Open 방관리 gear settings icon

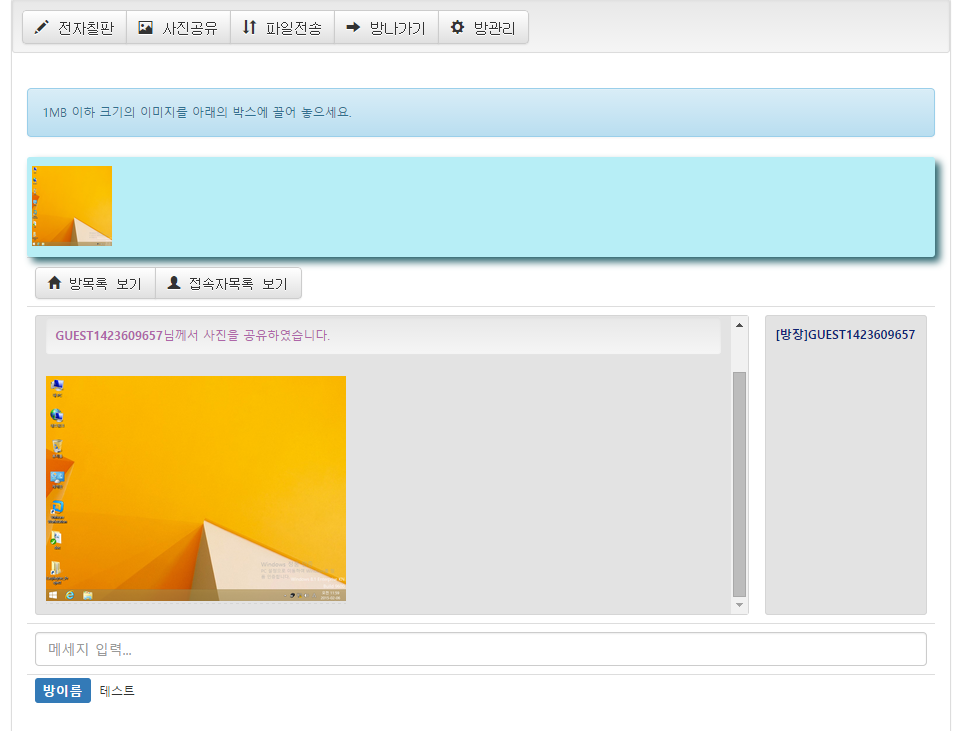(458, 28)
